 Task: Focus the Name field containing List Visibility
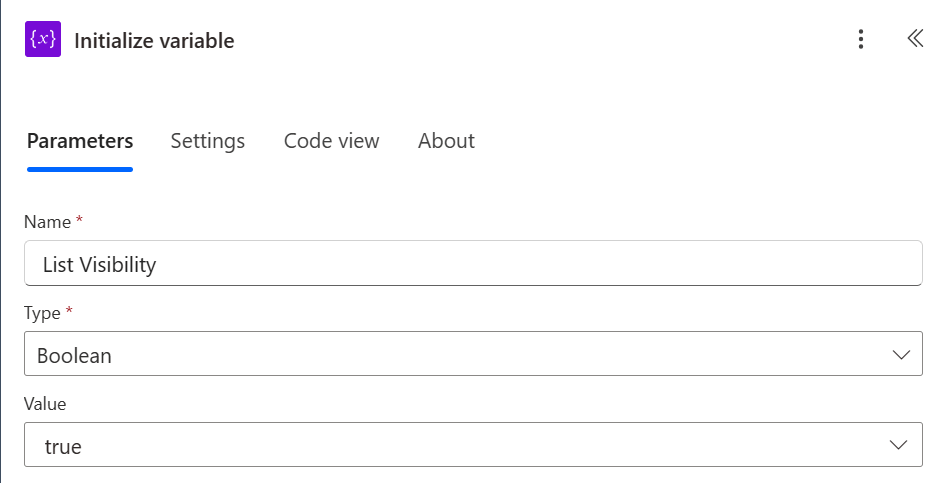click(472, 264)
